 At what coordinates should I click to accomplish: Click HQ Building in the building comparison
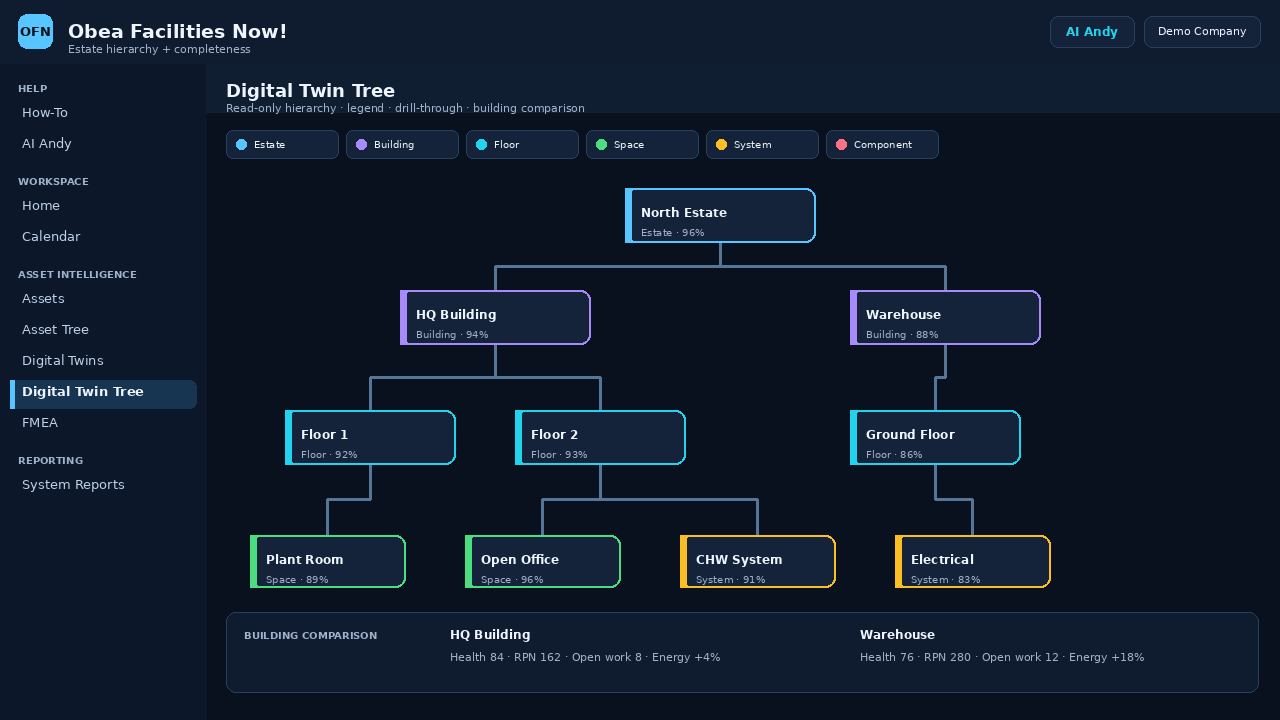click(490, 635)
